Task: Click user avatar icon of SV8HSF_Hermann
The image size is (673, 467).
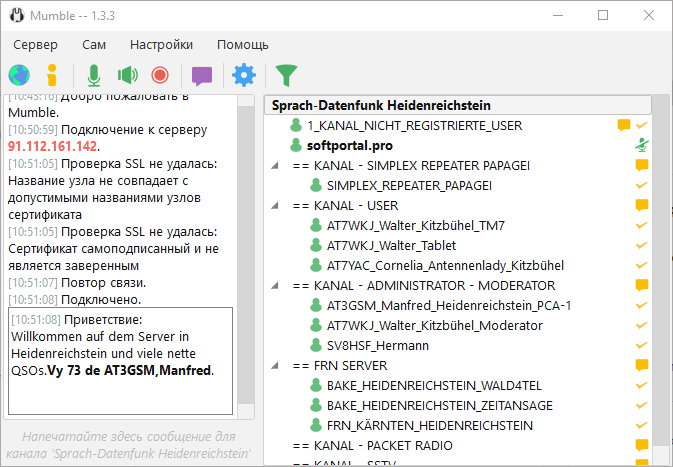Action: (x=316, y=346)
